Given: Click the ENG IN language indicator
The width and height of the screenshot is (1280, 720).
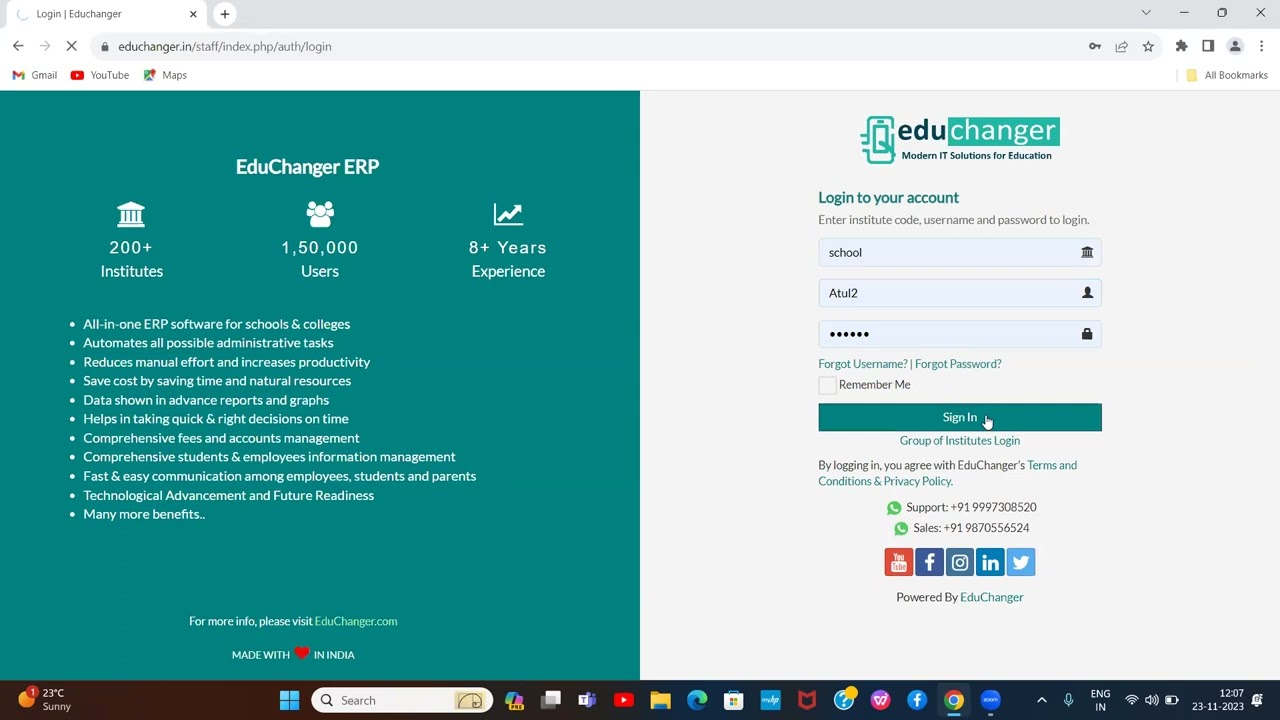Looking at the screenshot, I should (x=1100, y=700).
